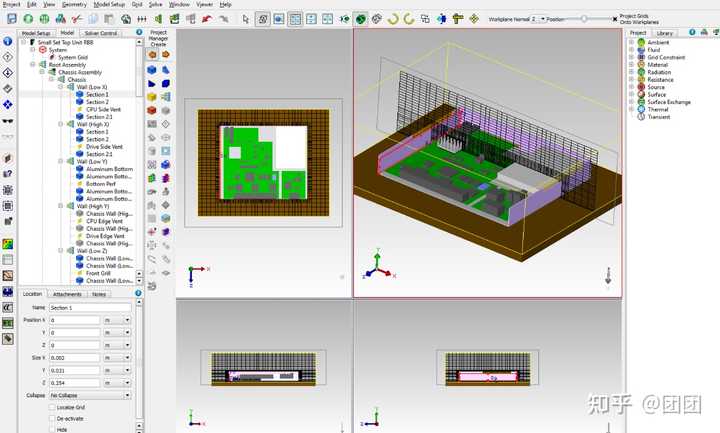Adjust the workplane Position slider
The width and height of the screenshot is (720, 433).
pos(584,19)
